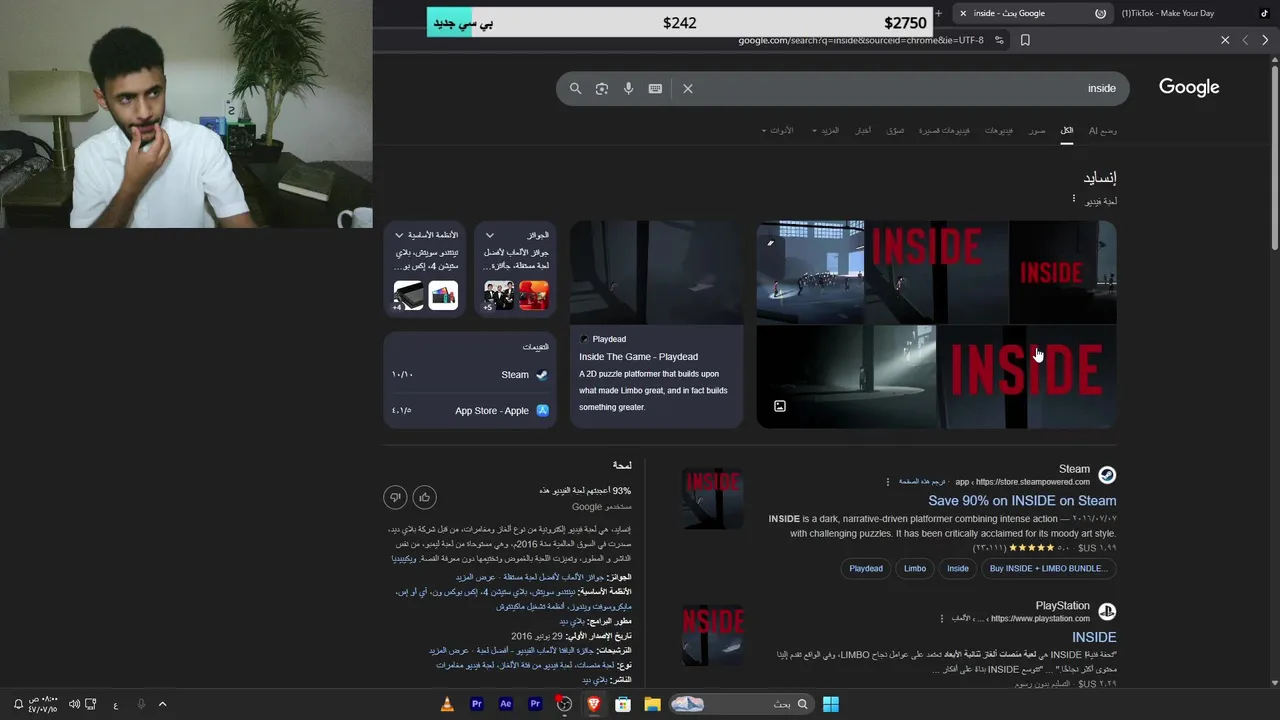Open Brave browser icon on the taskbar

(594, 704)
